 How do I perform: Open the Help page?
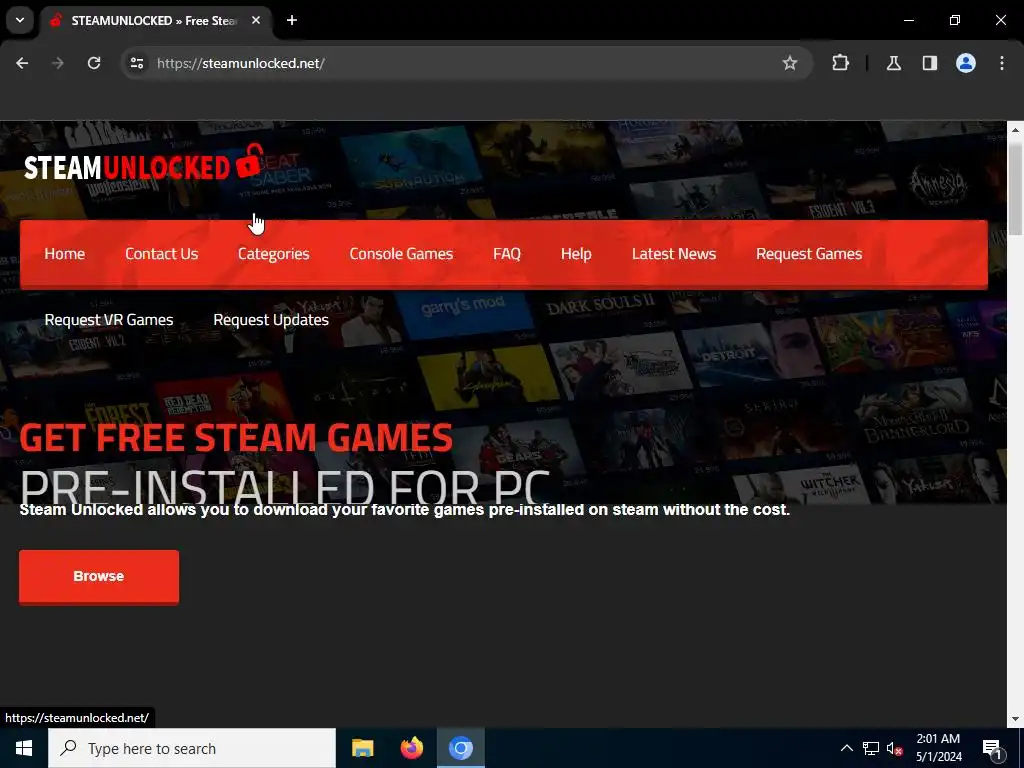pos(576,253)
